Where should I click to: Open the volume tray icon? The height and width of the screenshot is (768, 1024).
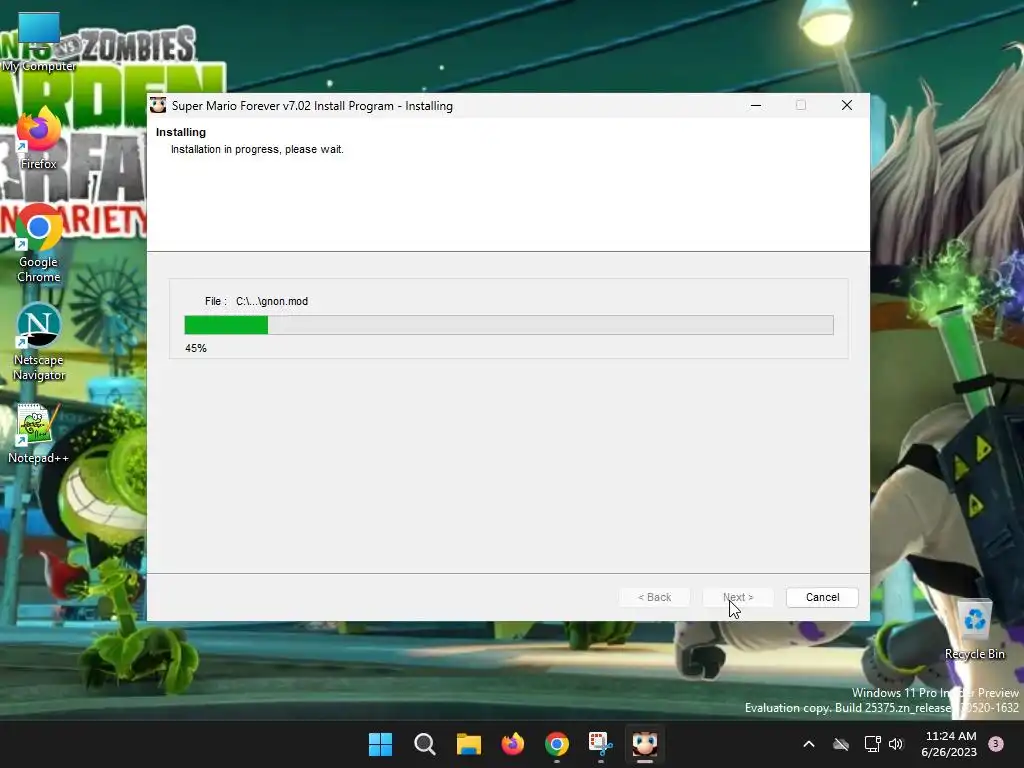896,744
